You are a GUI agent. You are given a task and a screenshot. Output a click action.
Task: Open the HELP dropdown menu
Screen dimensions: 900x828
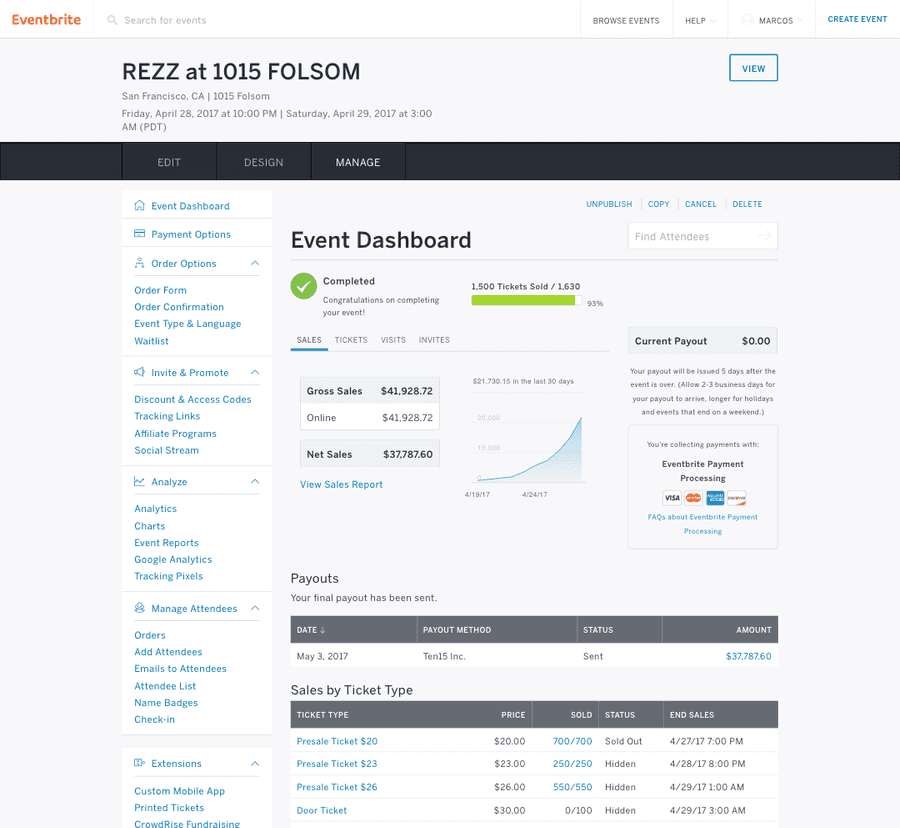click(700, 20)
